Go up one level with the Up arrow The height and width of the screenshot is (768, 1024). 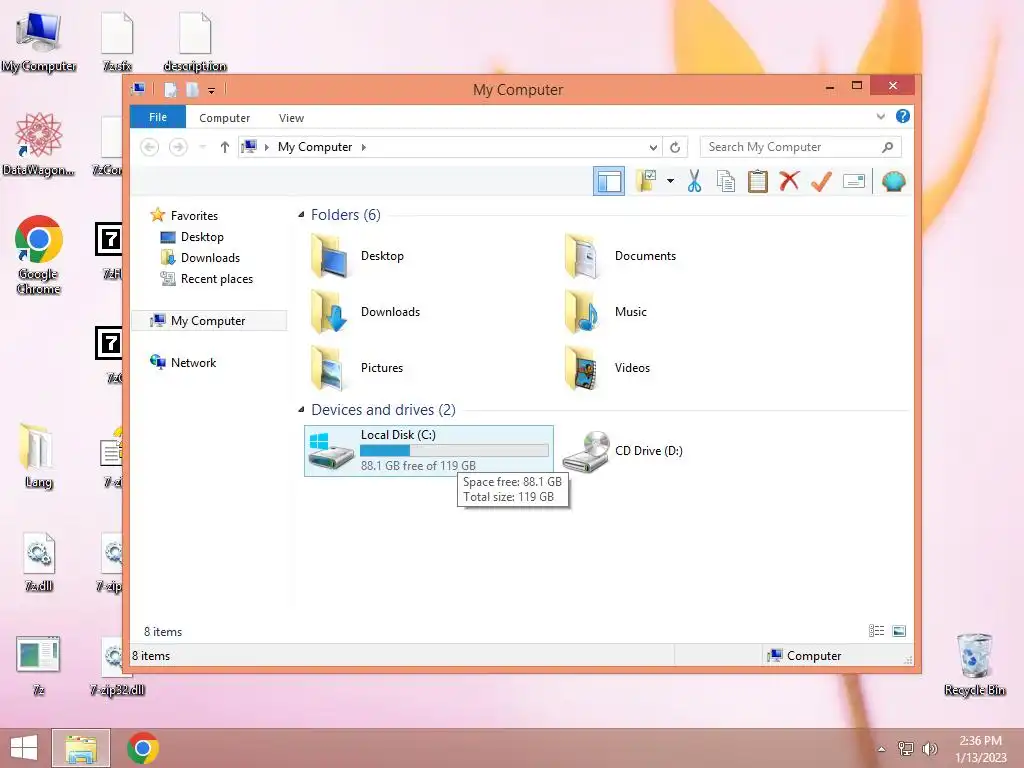225,147
